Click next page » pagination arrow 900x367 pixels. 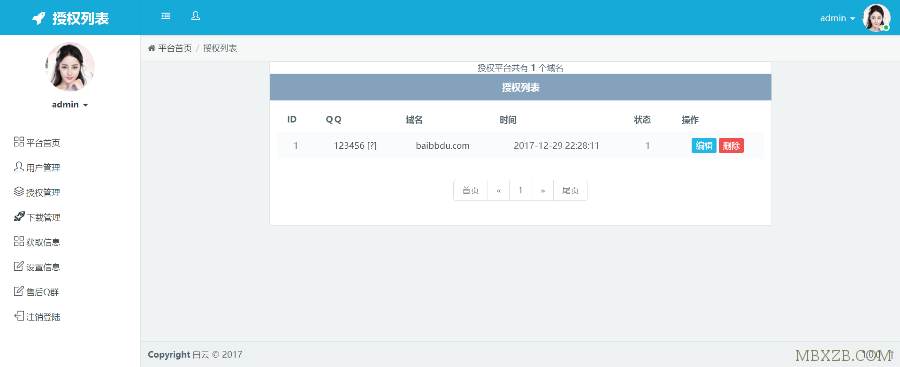click(542, 191)
